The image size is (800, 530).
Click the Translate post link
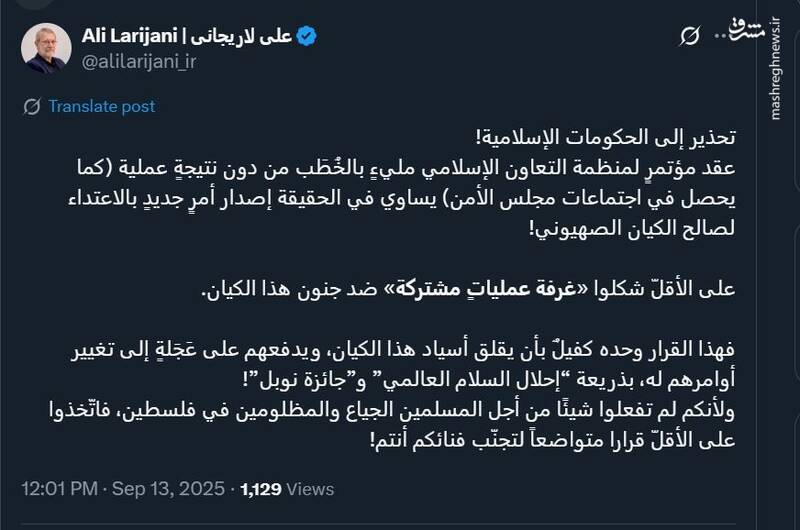click(x=101, y=106)
